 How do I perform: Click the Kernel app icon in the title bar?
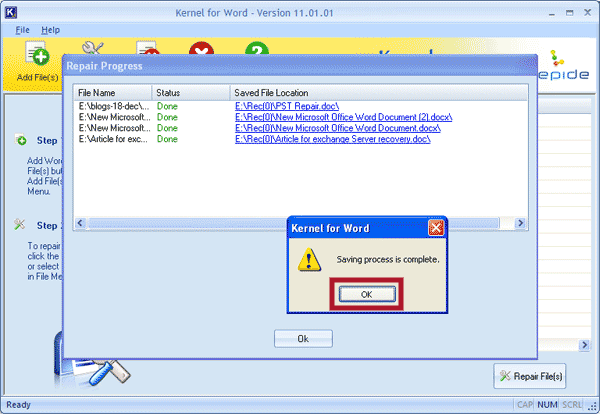point(11,13)
